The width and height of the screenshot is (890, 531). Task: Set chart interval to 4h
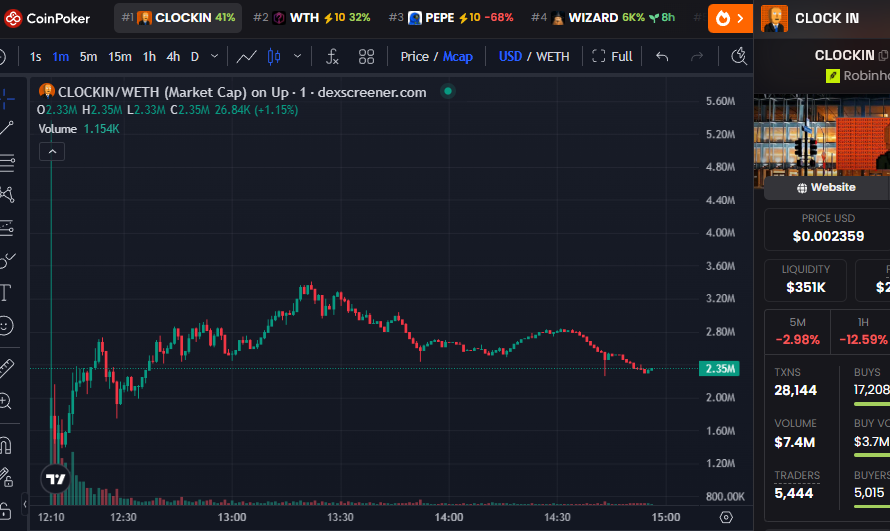coord(173,57)
